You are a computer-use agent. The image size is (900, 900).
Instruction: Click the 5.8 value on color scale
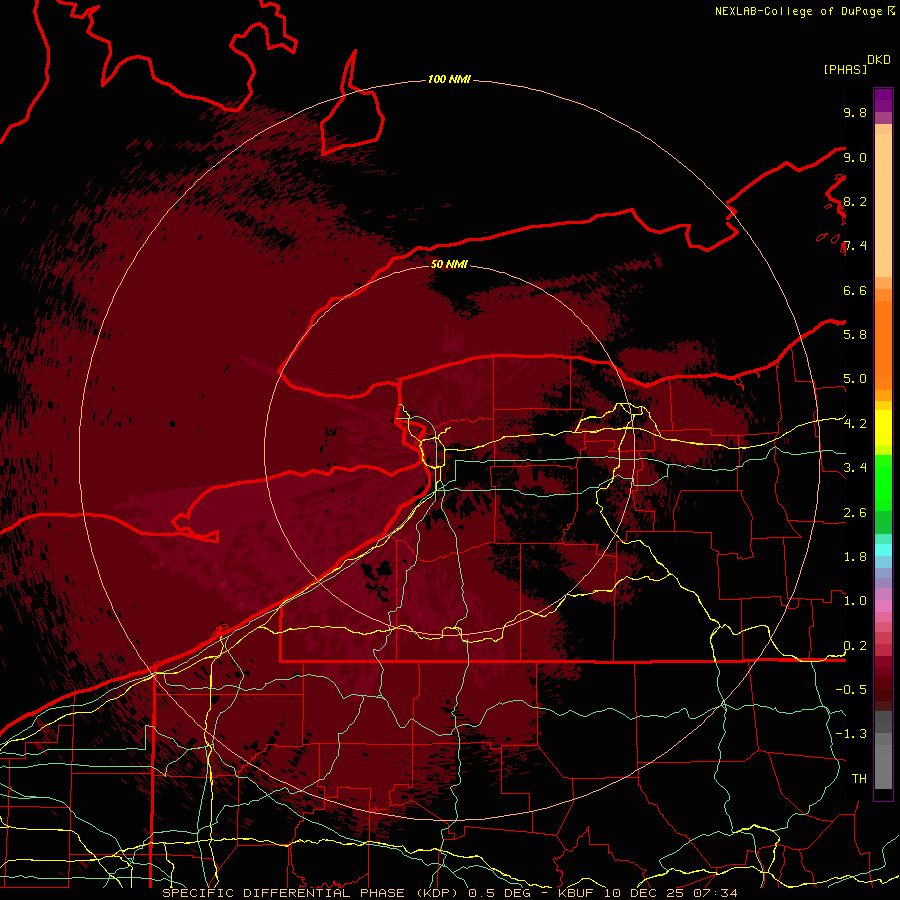855,335
